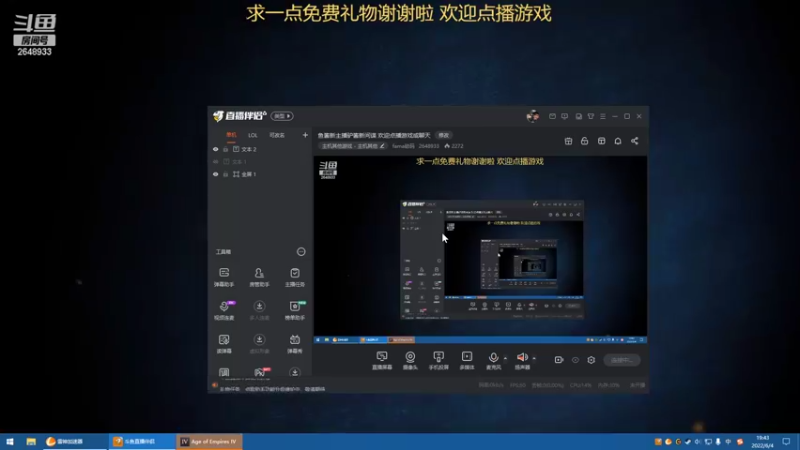Click the flame popularity icon next to 2272

[447, 146]
